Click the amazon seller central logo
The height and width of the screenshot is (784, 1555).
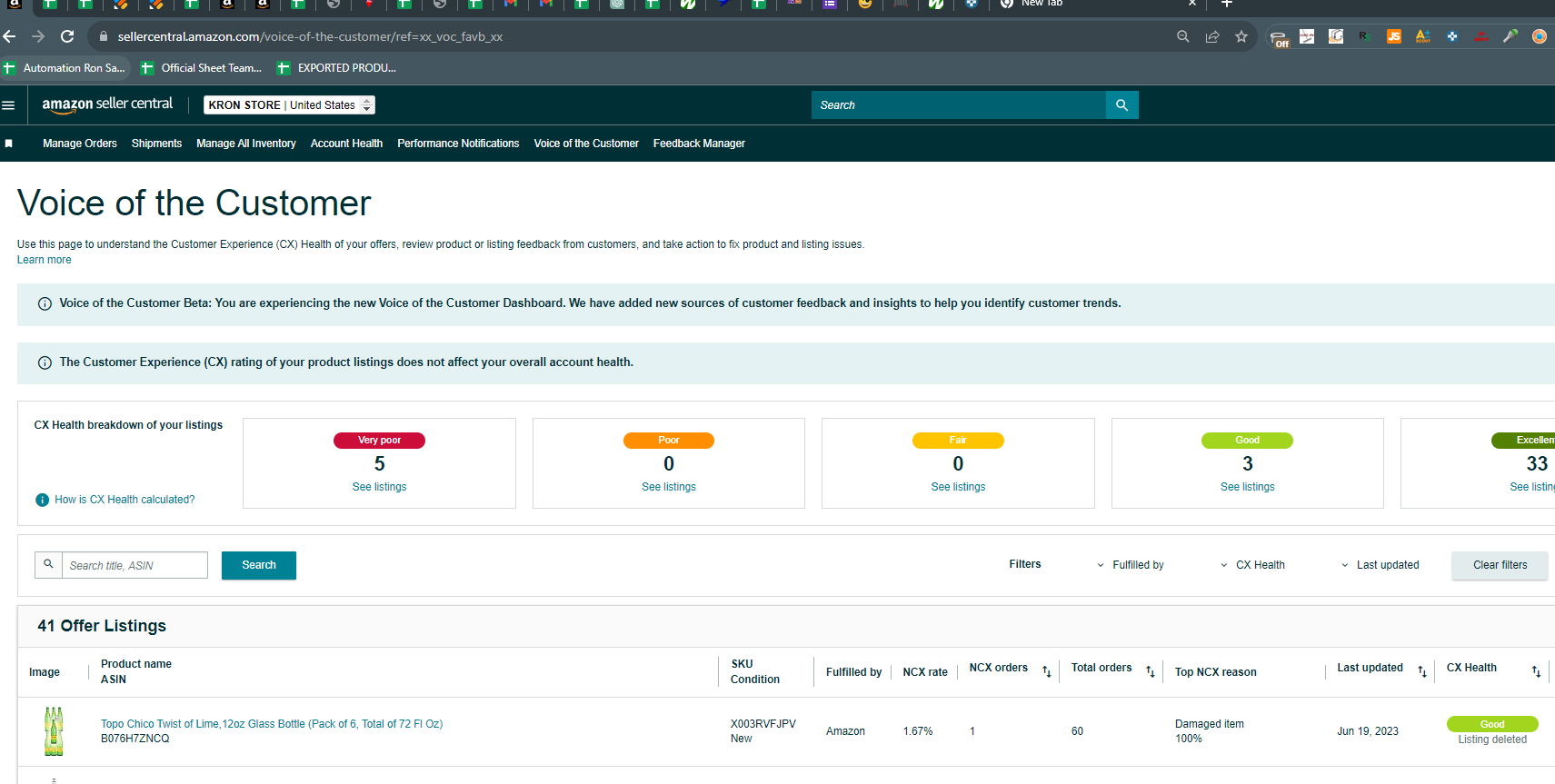pos(107,104)
